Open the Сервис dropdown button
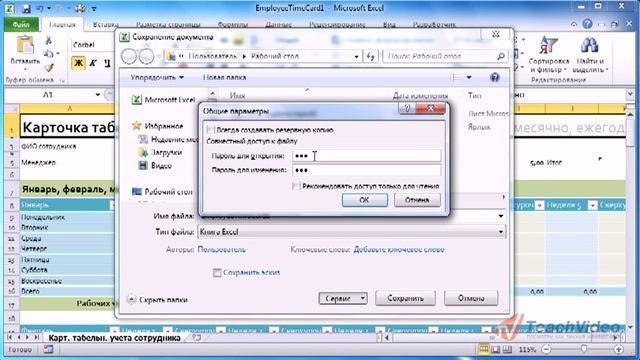This screenshot has height=360, width=640. 343,298
